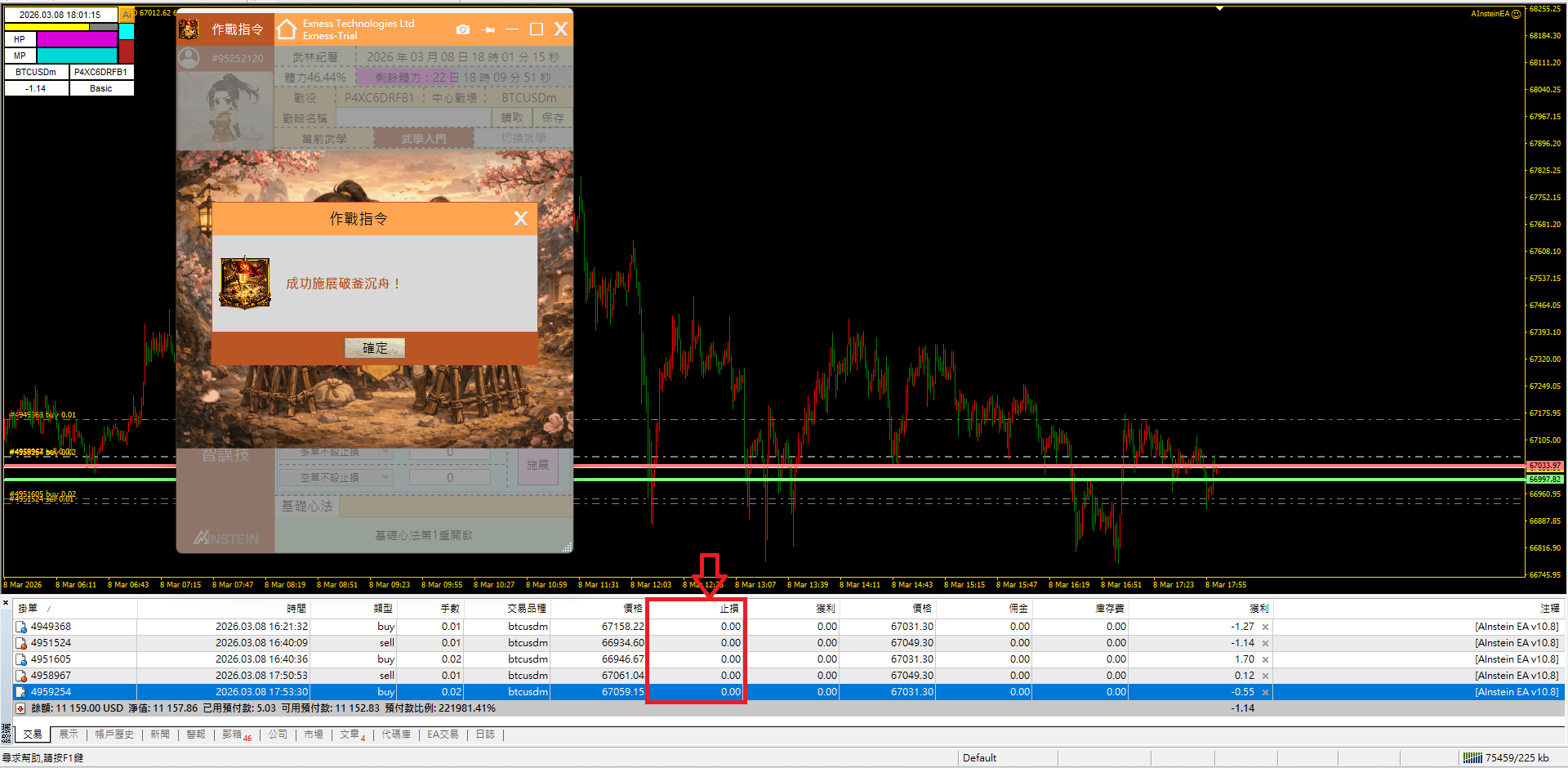Screen dimensions: 1568x768
Task: Click the treasure icon inside the message dialog
Action: pyautogui.click(x=245, y=283)
